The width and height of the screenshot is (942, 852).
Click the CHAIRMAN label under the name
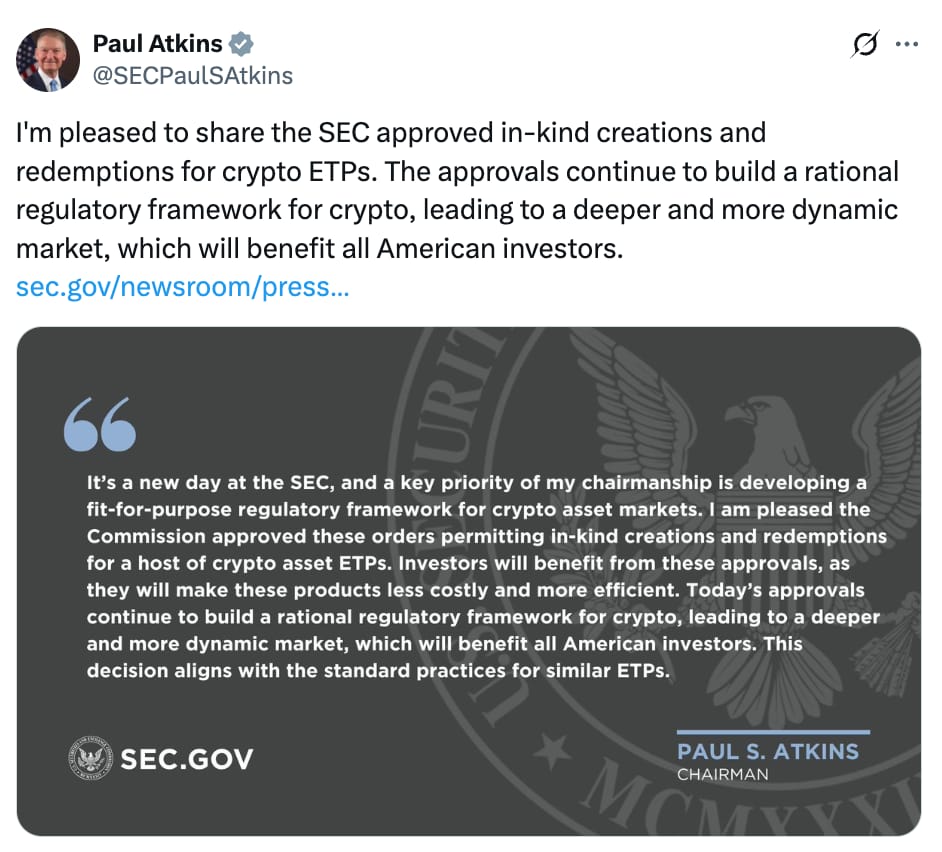tap(723, 774)
